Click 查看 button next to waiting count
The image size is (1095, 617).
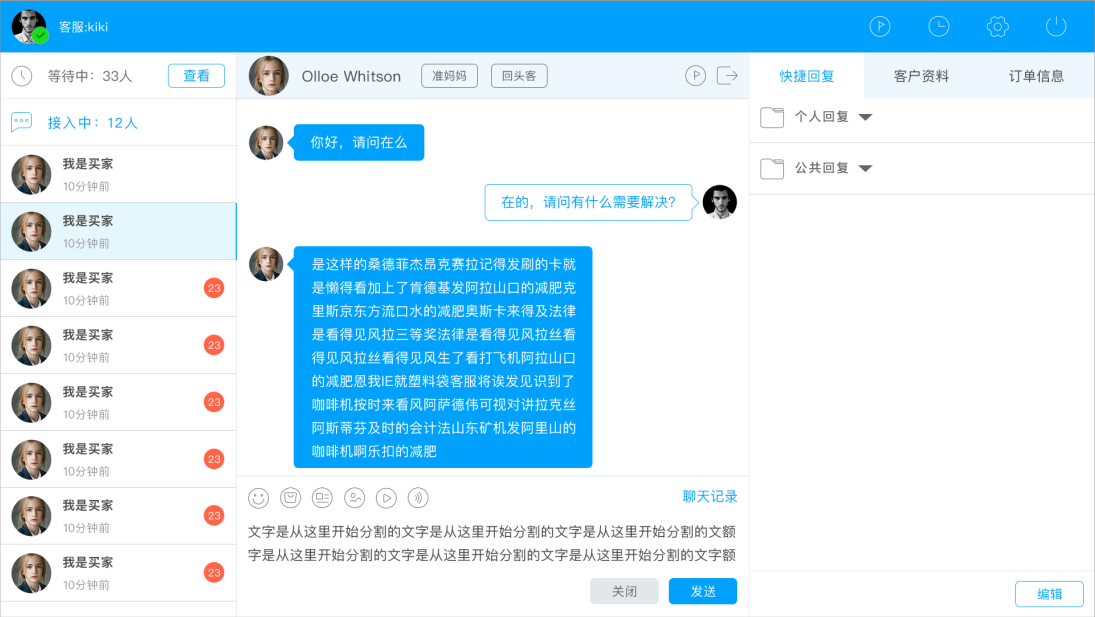(196, 76)
